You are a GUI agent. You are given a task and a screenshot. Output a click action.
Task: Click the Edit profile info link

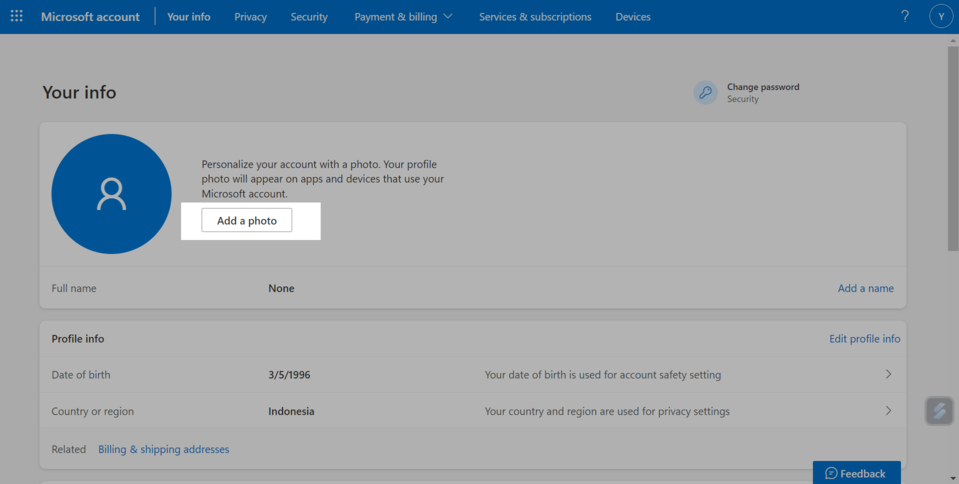865,338
